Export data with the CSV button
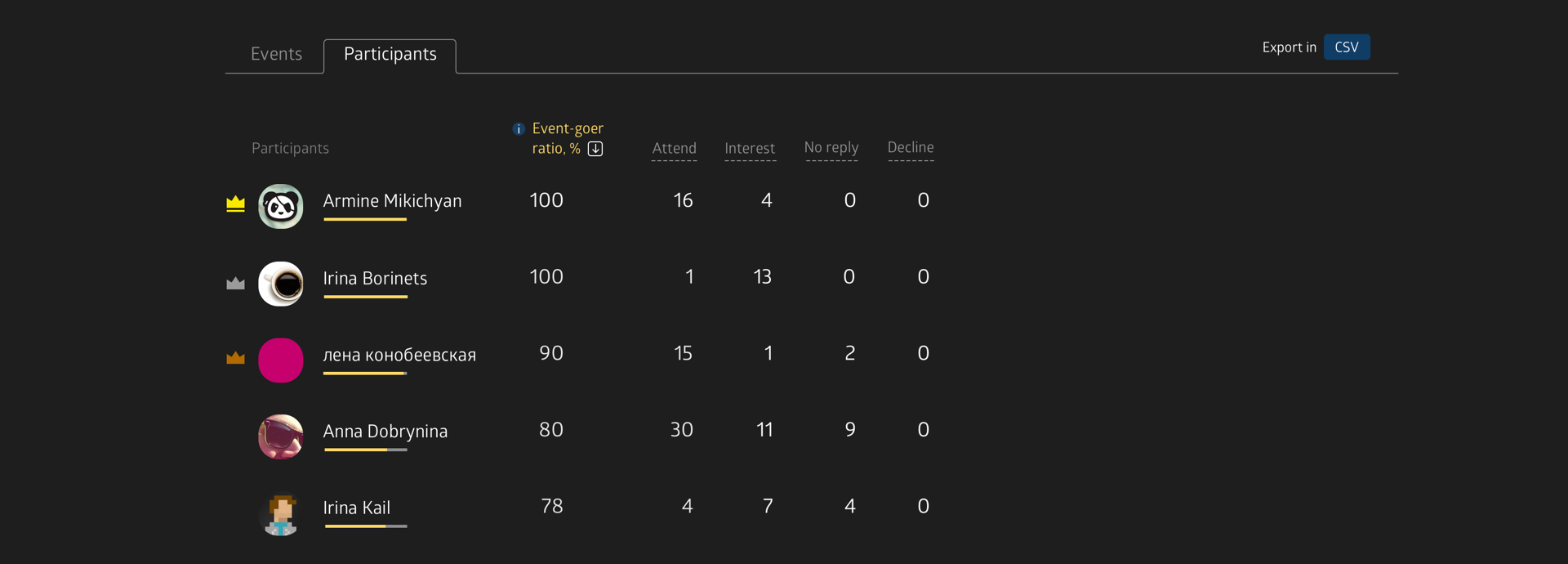This screenshot has width=1568, height=564. [1346, 47]
